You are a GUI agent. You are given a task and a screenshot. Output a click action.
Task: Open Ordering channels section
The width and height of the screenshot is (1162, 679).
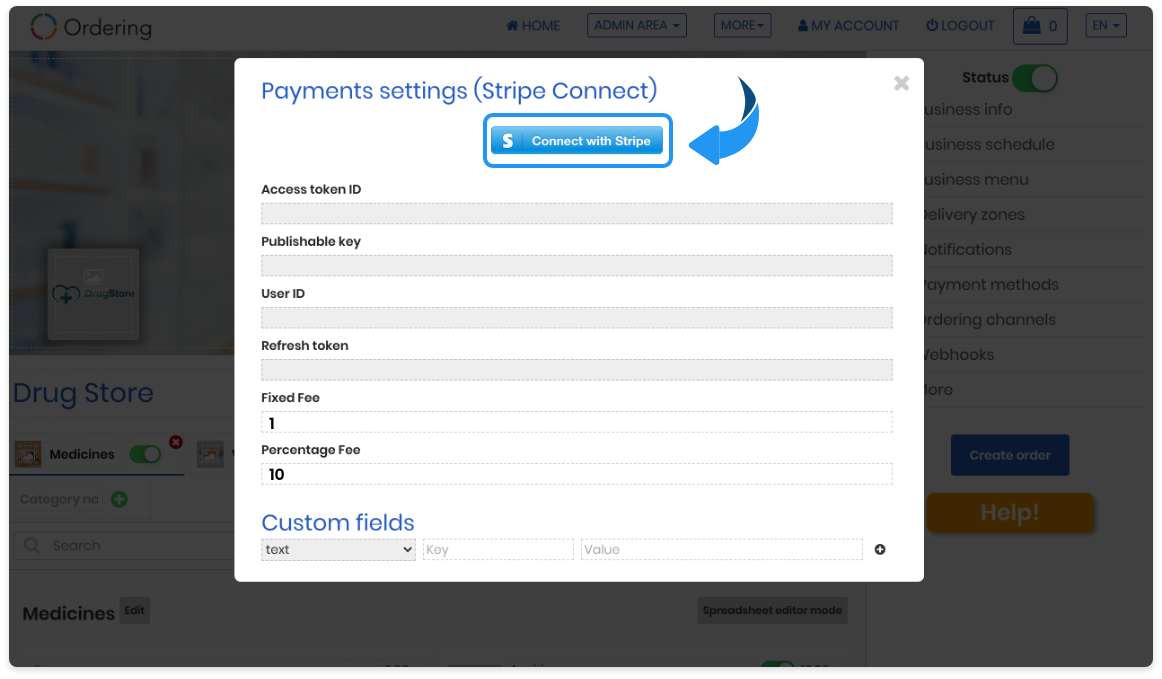coord(989,319)
